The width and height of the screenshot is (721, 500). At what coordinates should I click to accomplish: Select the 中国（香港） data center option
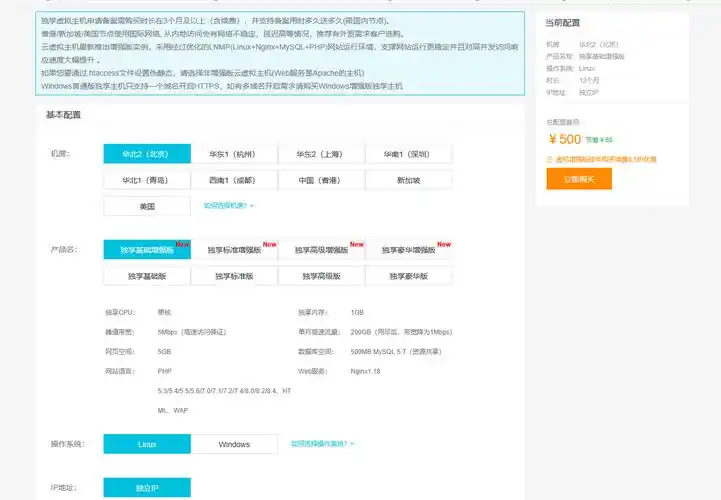tap(321, 180)
